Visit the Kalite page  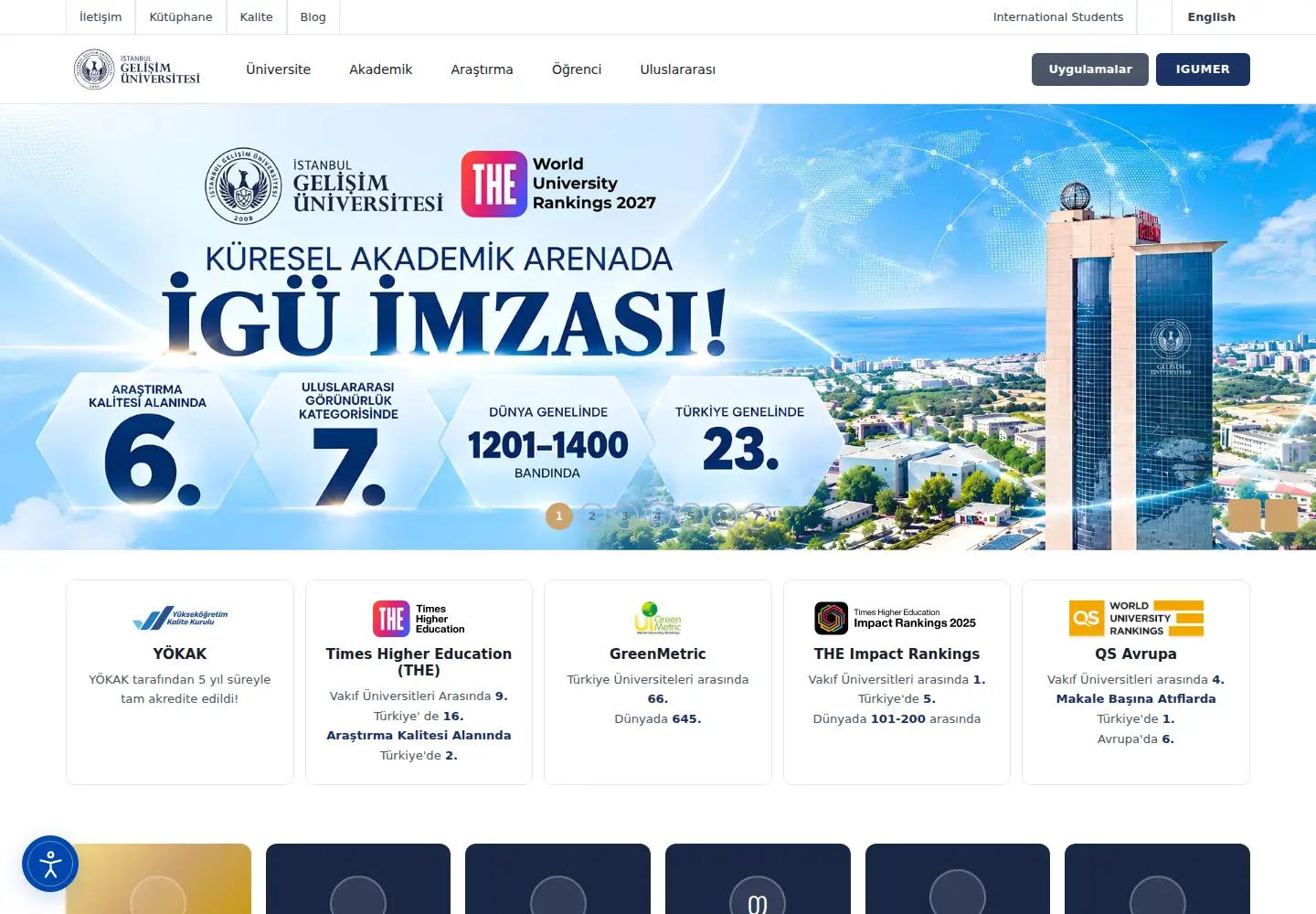click(256, 17)
